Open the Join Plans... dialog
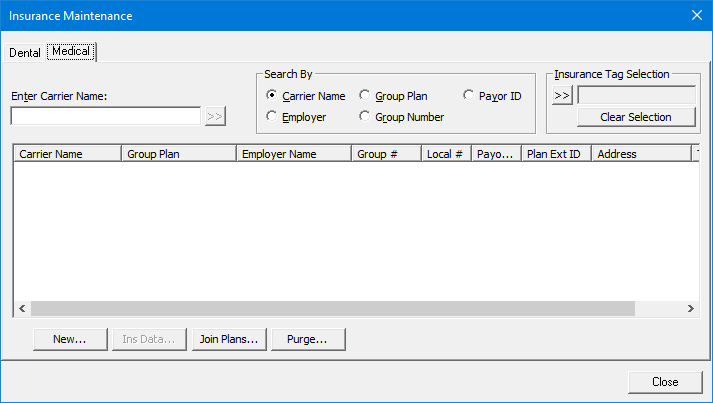The width and height of the screenshot is (713, 403). tap(229, 339)
